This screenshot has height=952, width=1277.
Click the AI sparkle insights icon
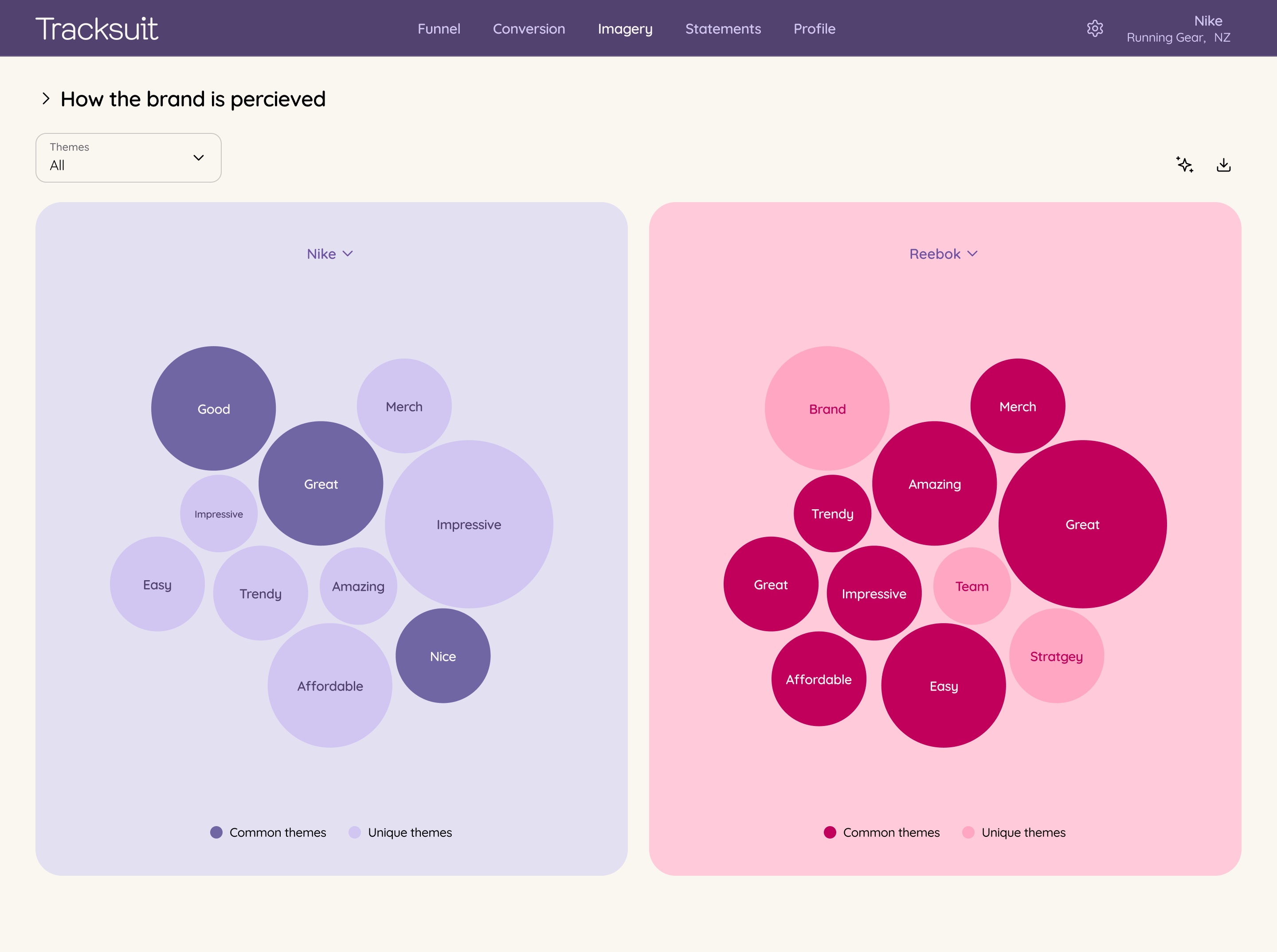[1185, 165]
